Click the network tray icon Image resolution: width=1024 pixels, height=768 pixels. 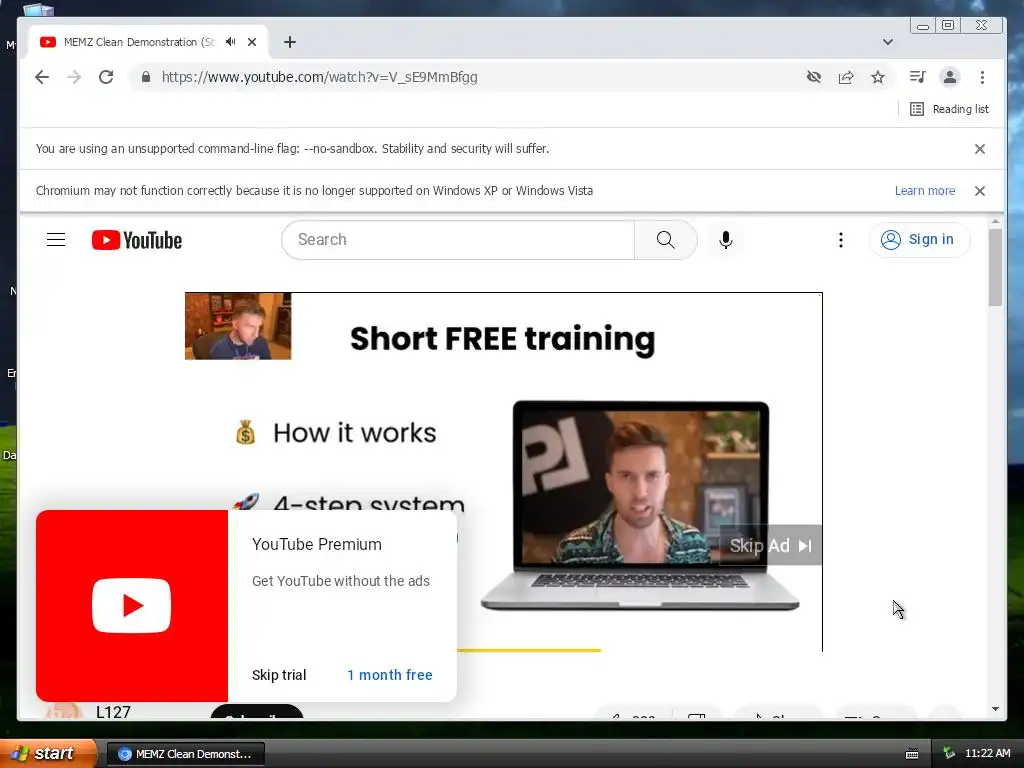[950, 753]
